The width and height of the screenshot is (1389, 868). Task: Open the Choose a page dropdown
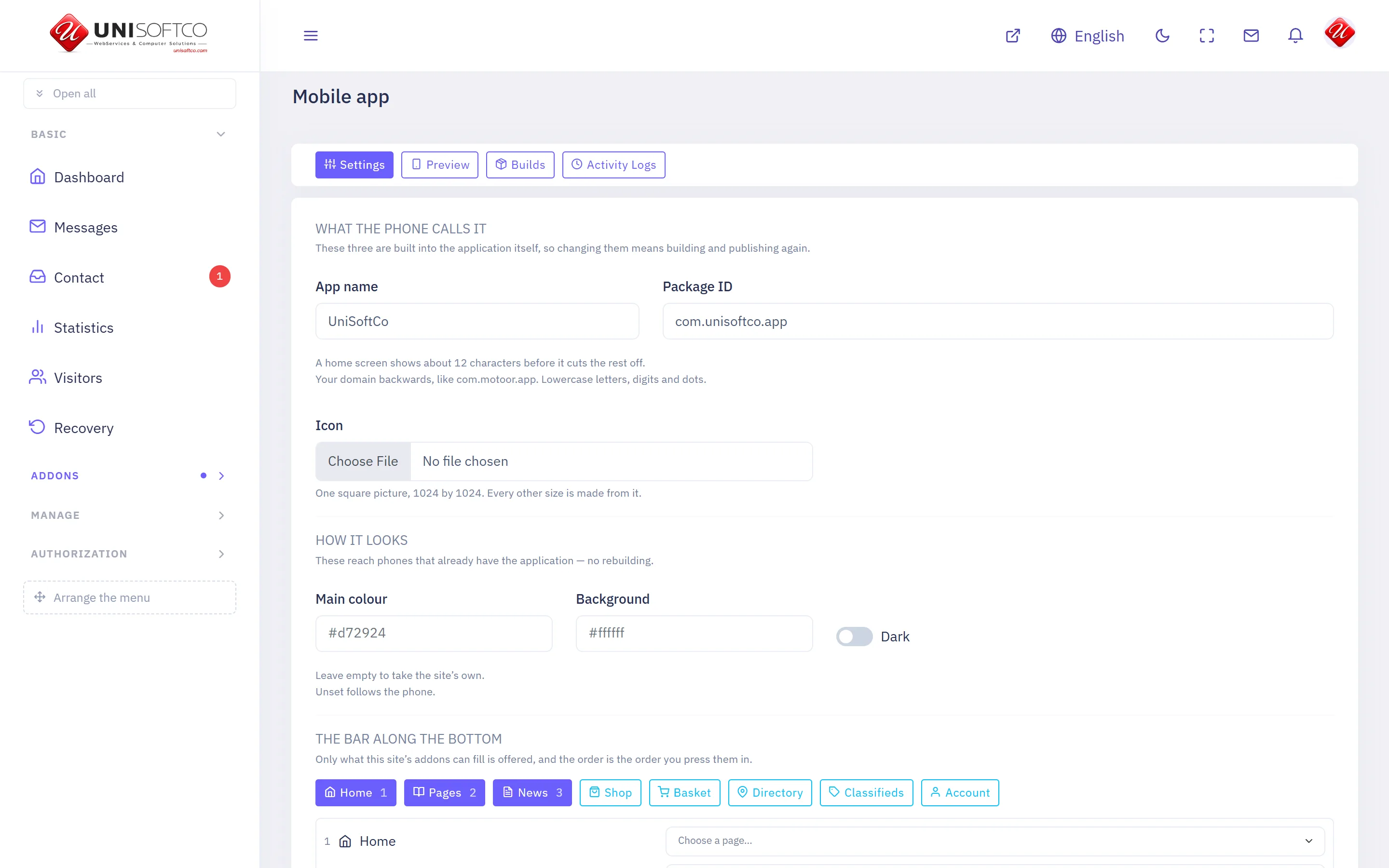994,841
